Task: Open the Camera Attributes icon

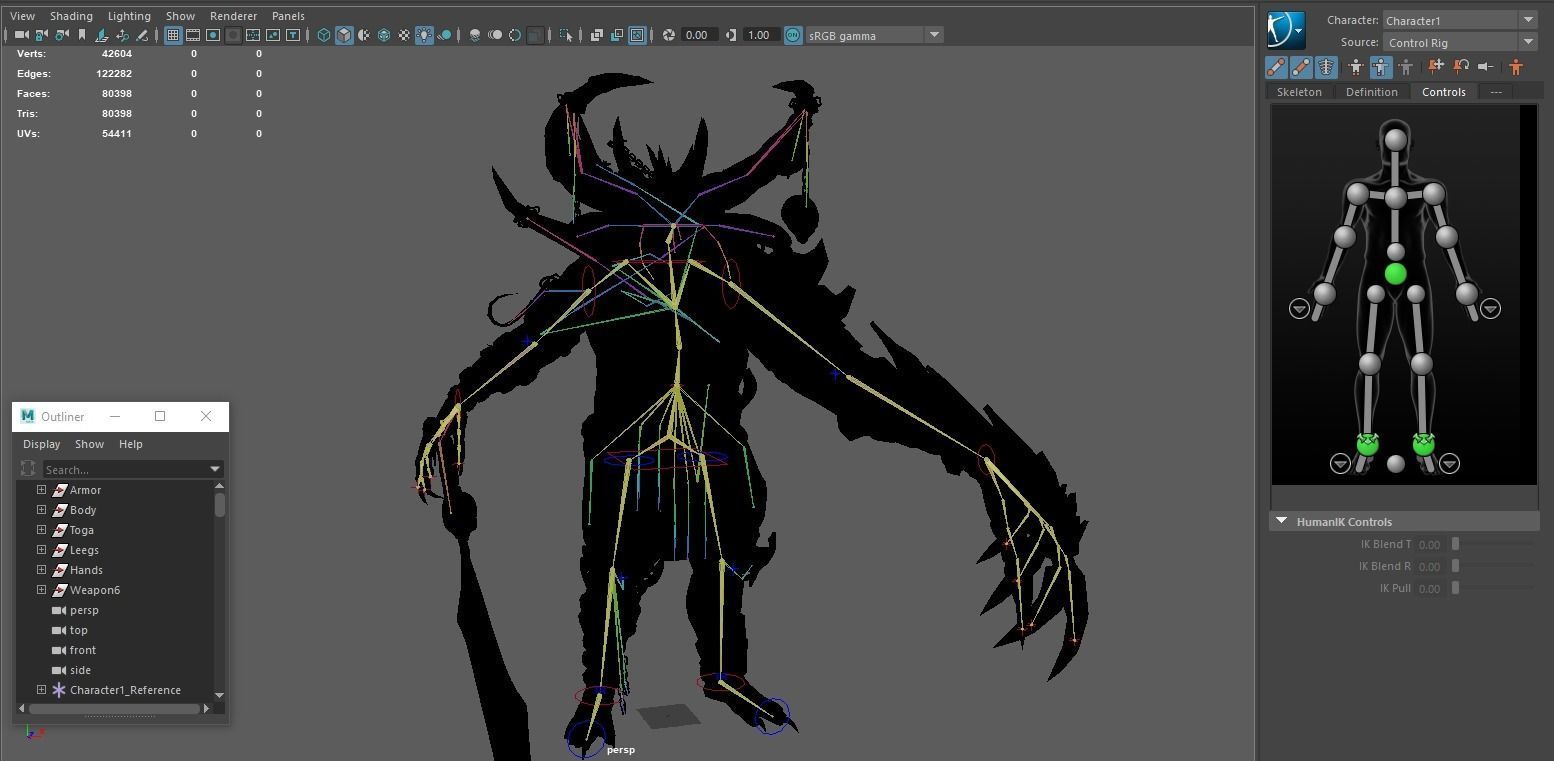Action: [61, 35]
